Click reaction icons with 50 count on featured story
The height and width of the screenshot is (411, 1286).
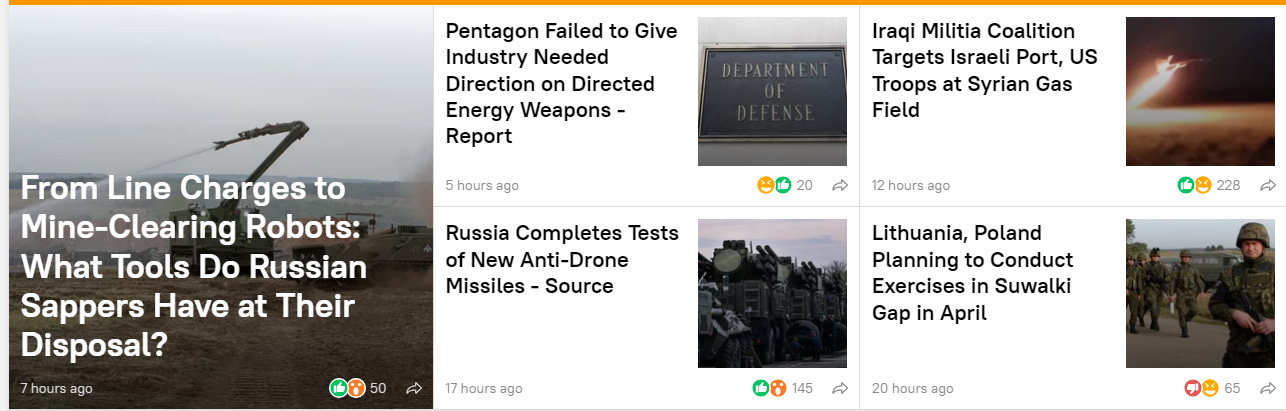[x=347, y=388]
